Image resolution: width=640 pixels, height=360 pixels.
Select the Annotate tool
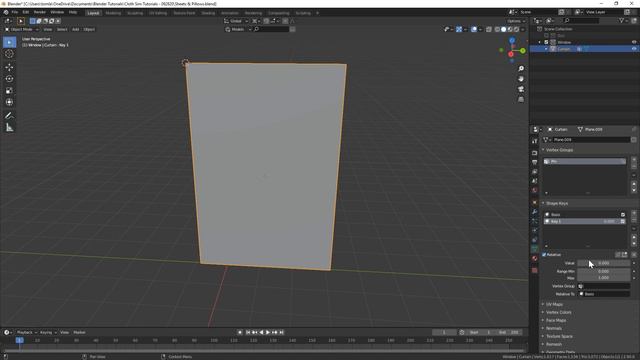point(9,116)
